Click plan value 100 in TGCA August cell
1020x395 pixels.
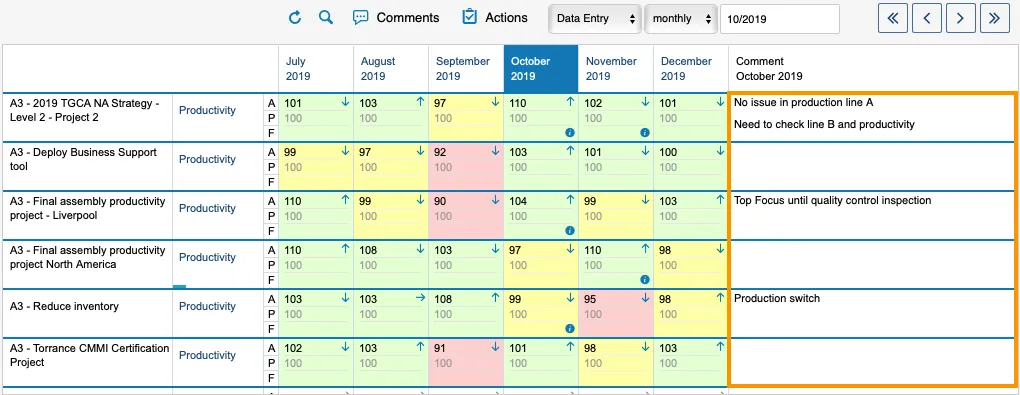368,118
